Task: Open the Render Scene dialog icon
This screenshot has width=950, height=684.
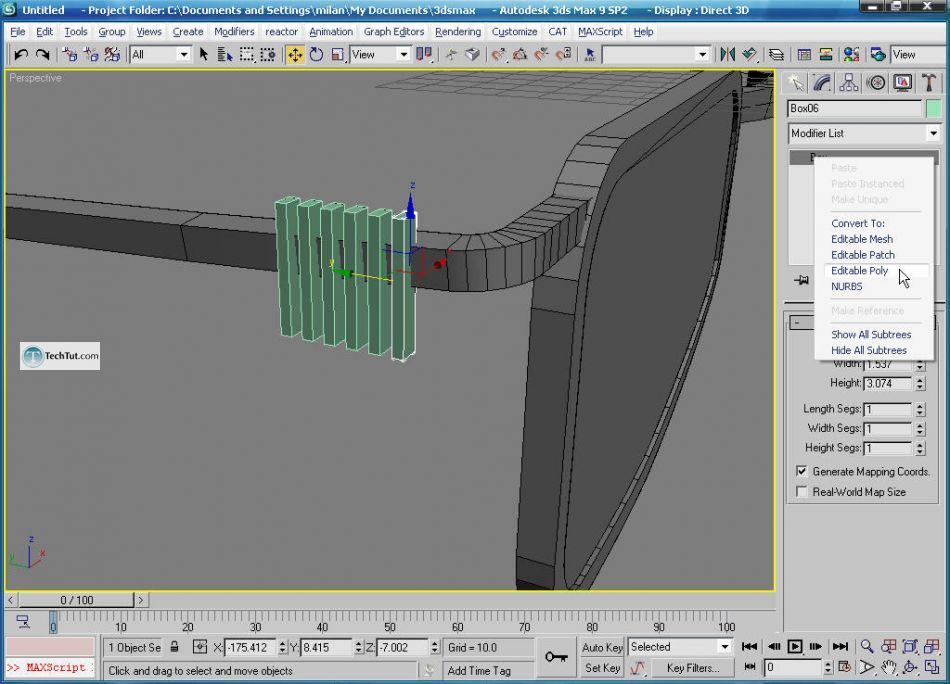Action: coord(878,55)
